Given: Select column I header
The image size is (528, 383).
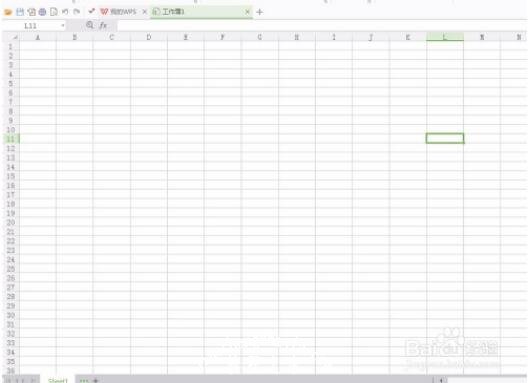Looking at the screenshot, I should pyautogui.click(x=334, y=37).
